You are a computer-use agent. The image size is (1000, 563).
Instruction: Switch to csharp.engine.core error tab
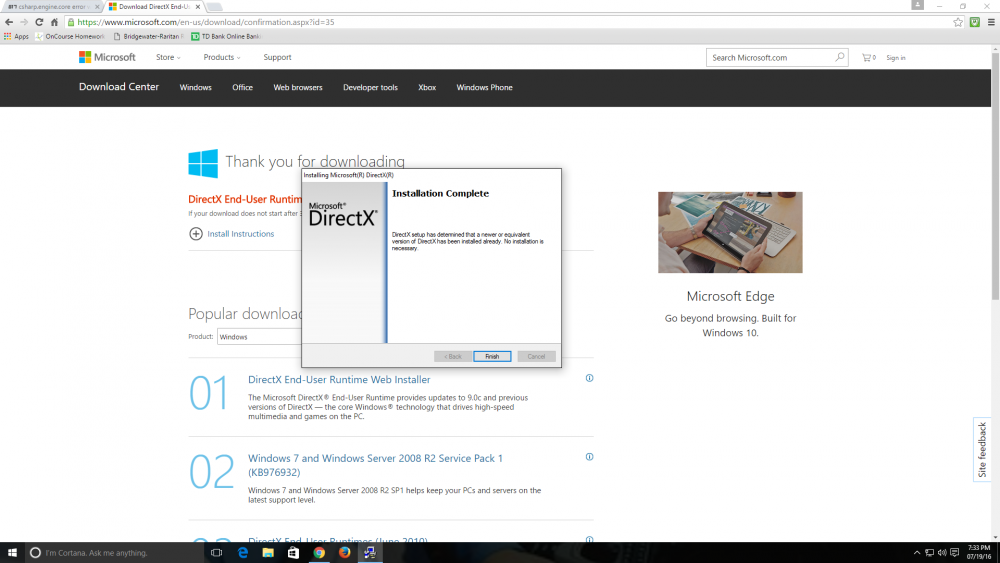(x=50, y=6)
